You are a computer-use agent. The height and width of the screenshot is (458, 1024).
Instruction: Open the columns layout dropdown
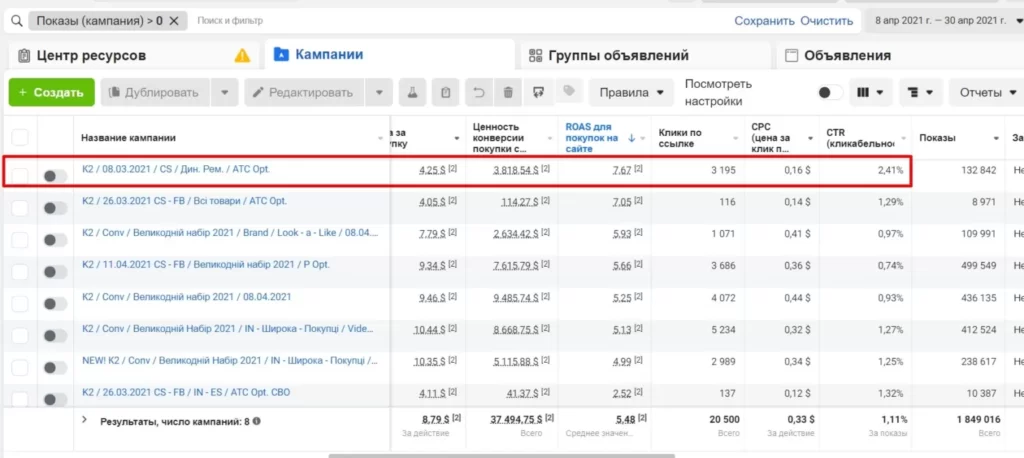tap(871, 92)
